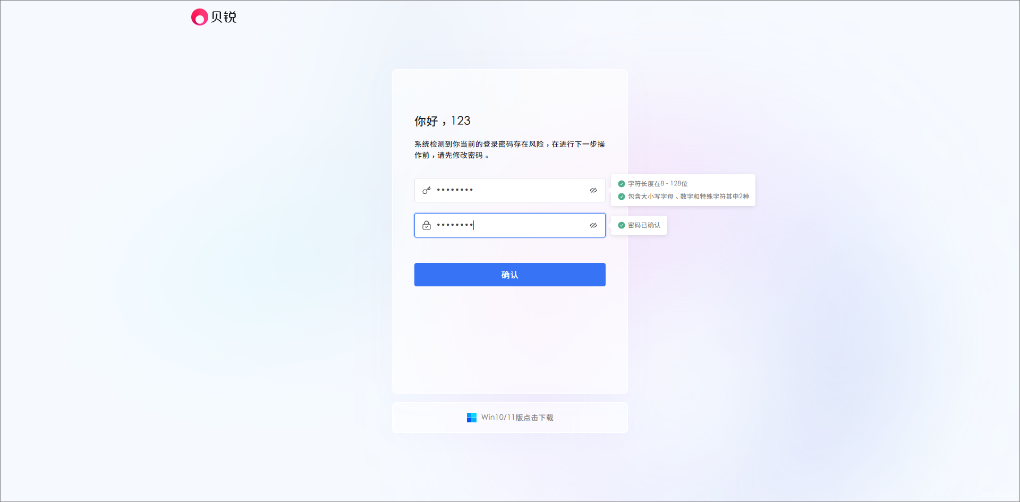Show the new password via eye icon

pyautogui.click(x=593, y=190)
